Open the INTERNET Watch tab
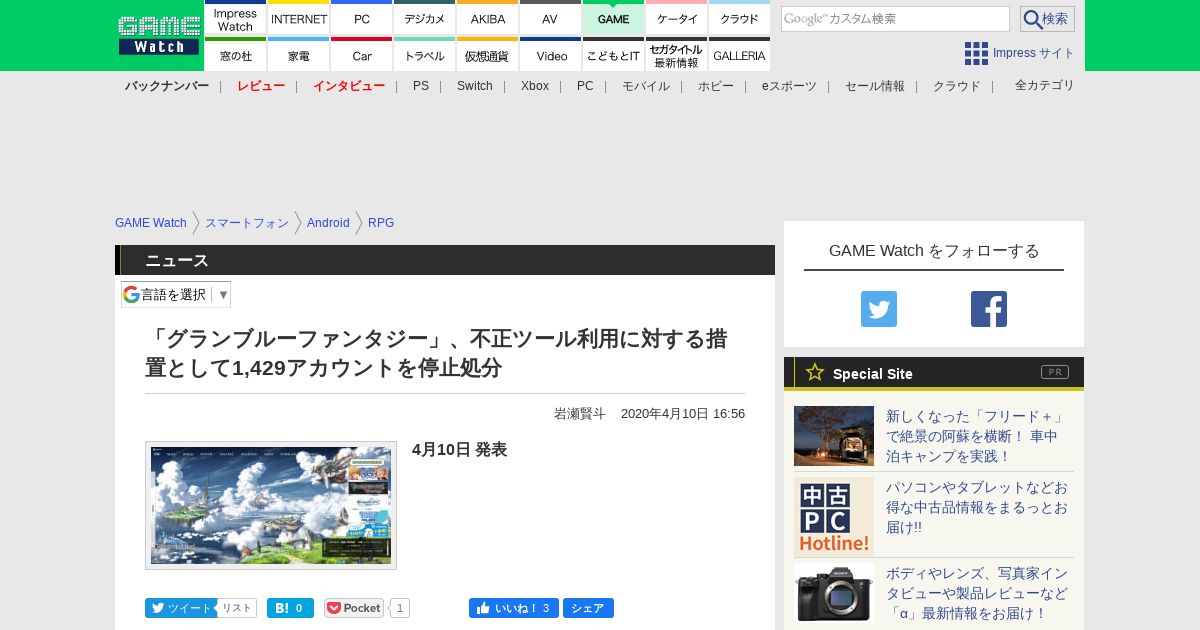The height and width of the screenshot is (630, 1200). [x=299, y=18]
